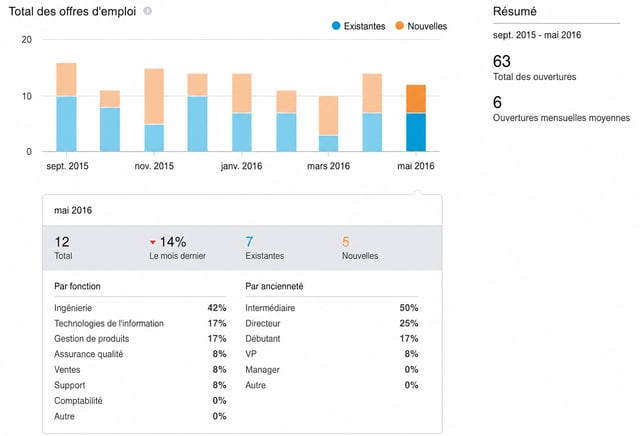Select the Comptabilité row
Image resolution: width=640 pixels, height=436 pixels.
(140, 400)
